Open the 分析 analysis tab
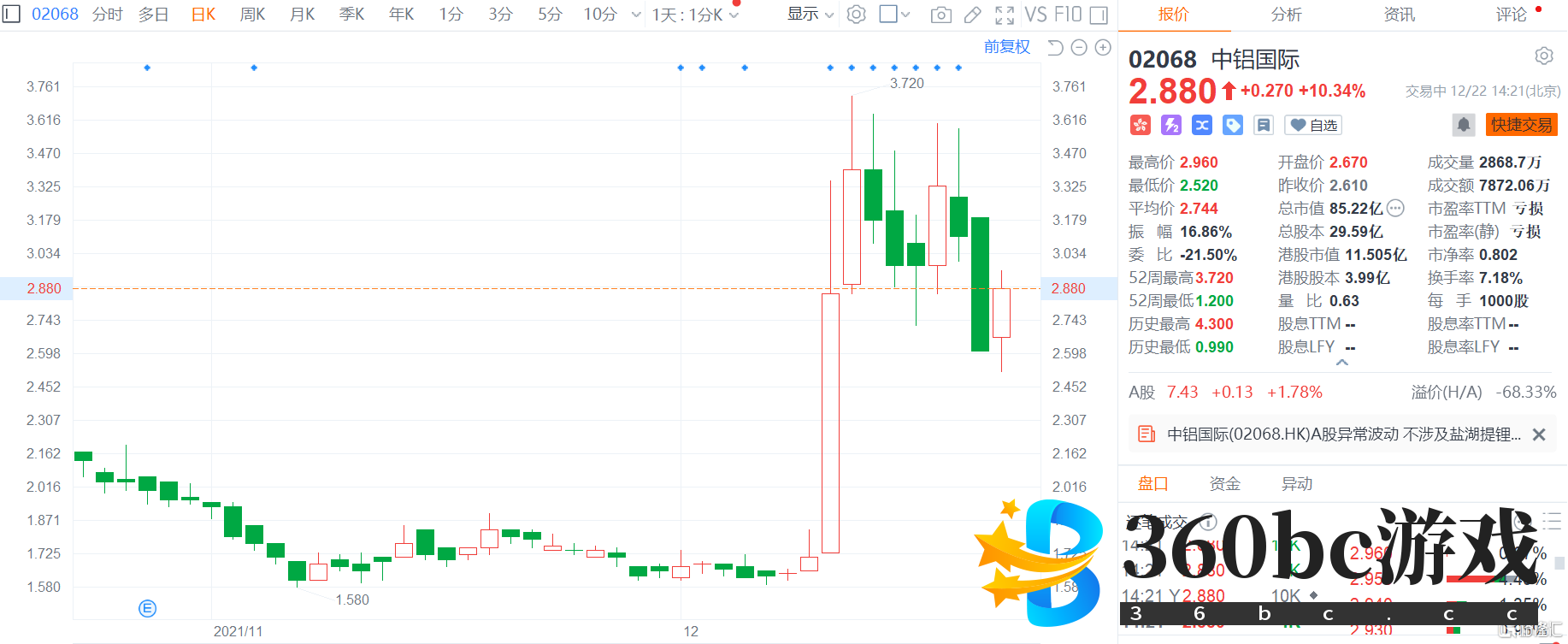1568x644 pixels. click(1287, 15)
